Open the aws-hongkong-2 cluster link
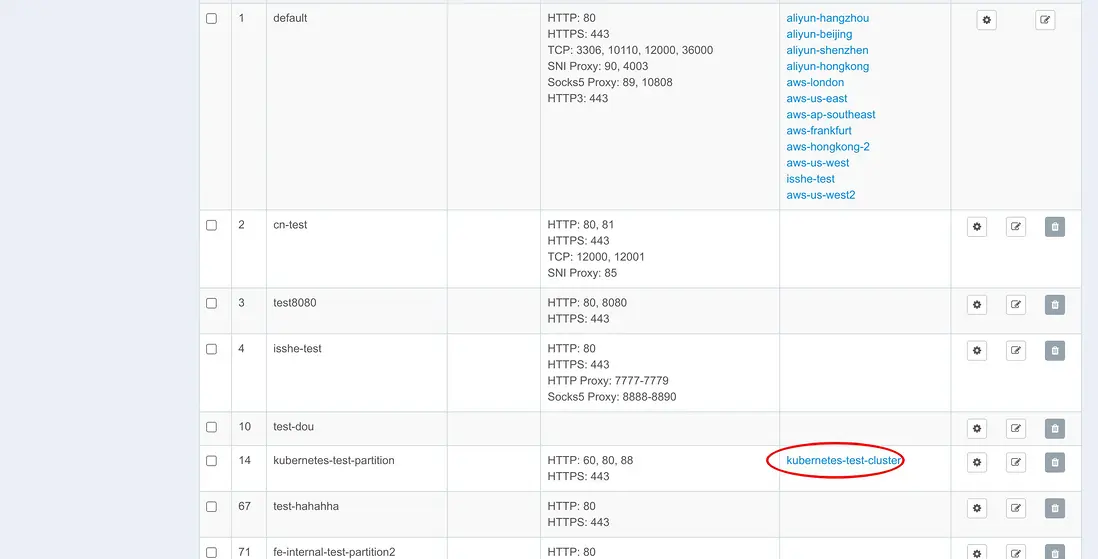The width and height of the screenshot is (1098, 559). [828, 147]
